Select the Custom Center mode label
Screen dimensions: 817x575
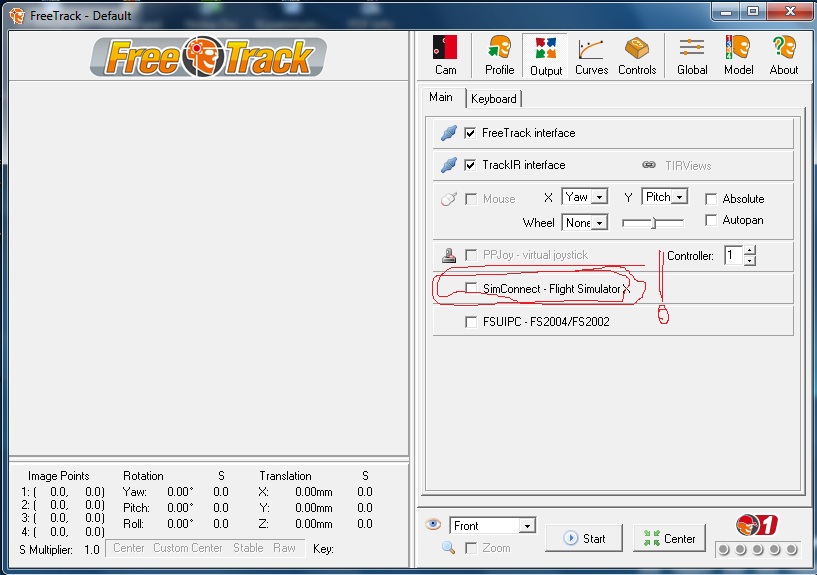tap(188, 548)
